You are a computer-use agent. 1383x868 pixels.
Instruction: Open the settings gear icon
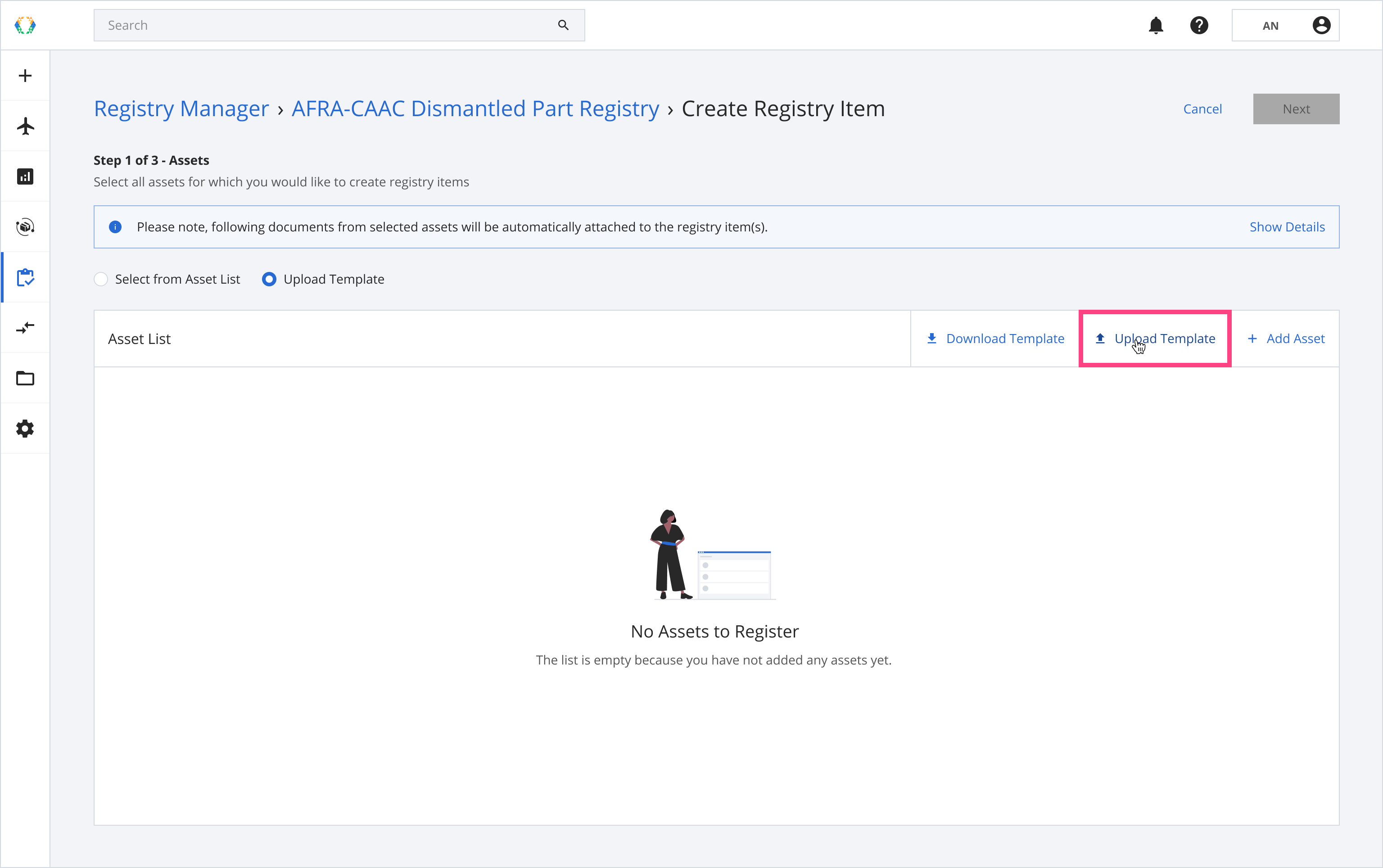coord(25,428)
